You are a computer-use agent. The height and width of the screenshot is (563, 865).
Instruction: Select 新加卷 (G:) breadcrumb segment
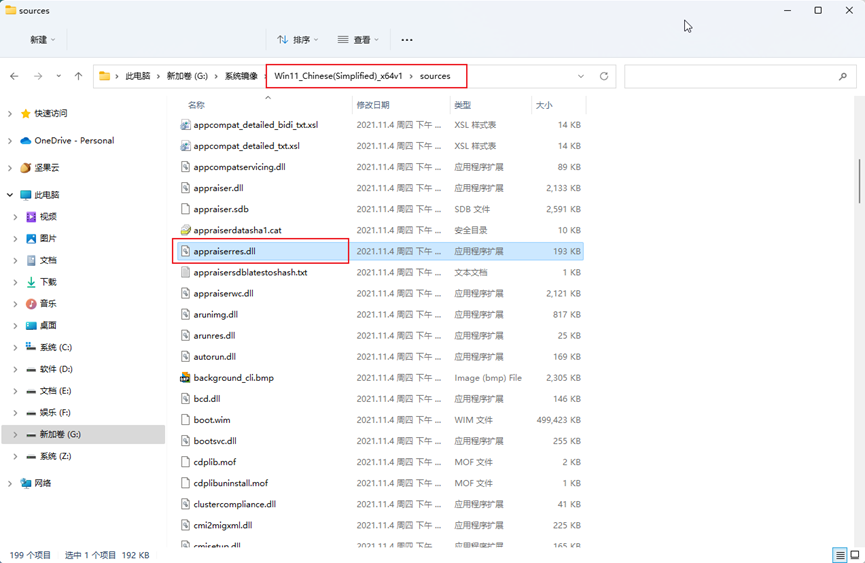point(187,76)
